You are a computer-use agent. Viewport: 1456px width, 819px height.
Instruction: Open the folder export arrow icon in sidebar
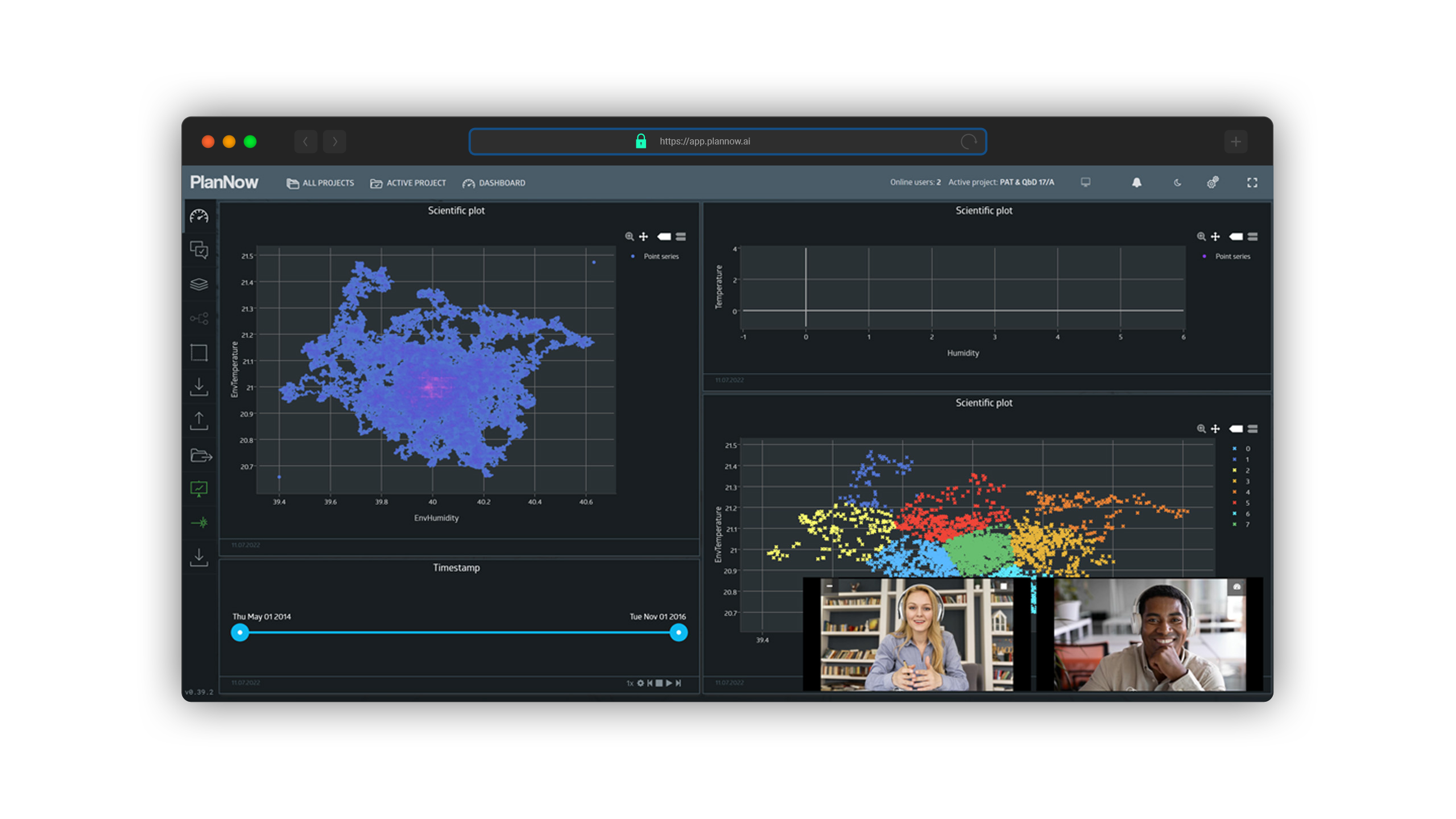click(201, 456)
